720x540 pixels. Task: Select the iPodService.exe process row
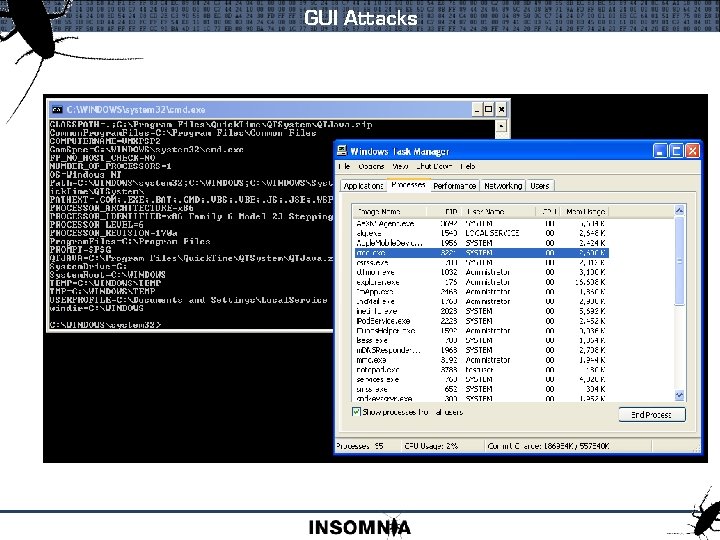(x=481, y=321)
